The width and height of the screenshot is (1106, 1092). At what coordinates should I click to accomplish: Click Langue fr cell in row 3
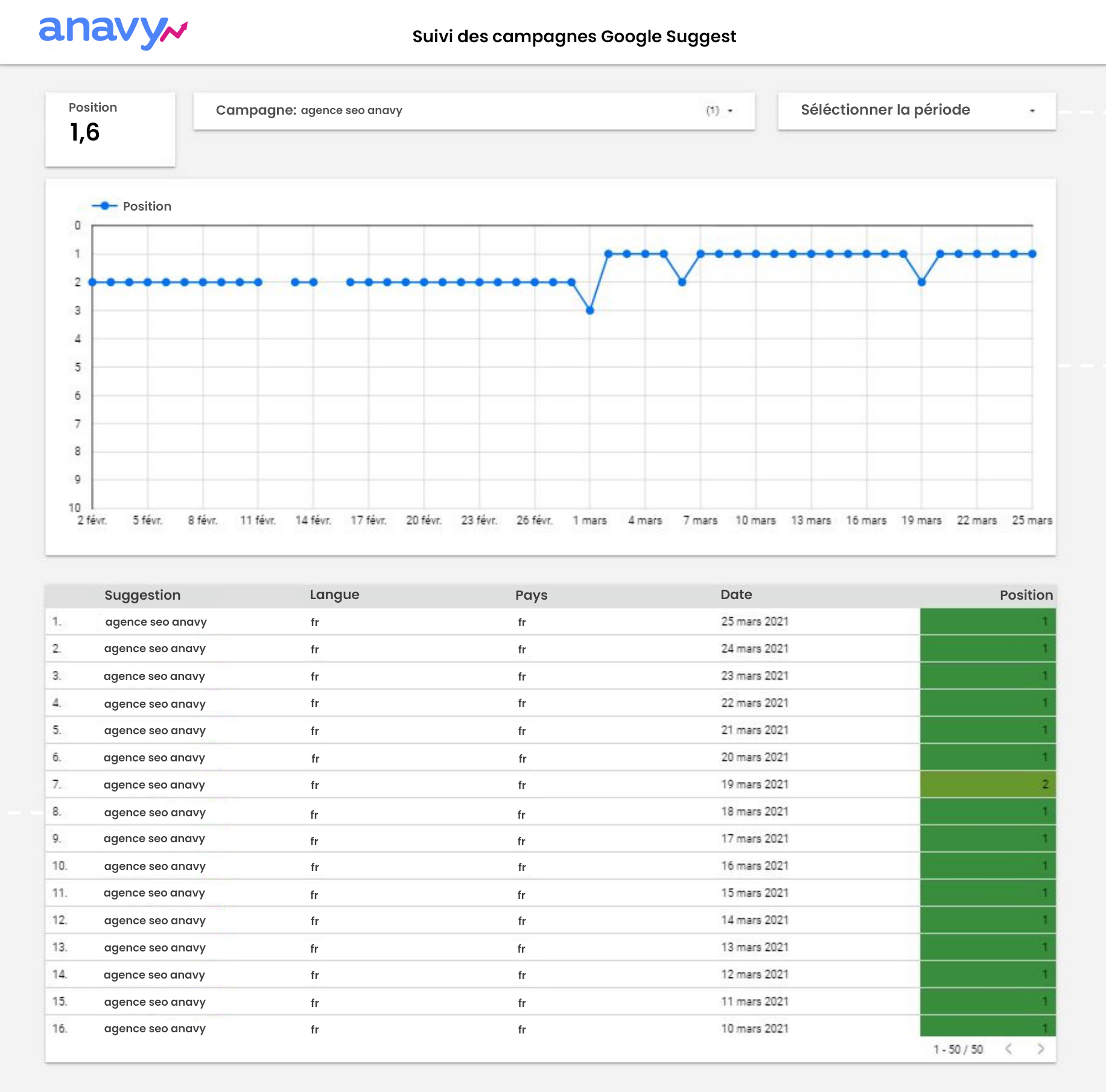(x=315, y=677)
